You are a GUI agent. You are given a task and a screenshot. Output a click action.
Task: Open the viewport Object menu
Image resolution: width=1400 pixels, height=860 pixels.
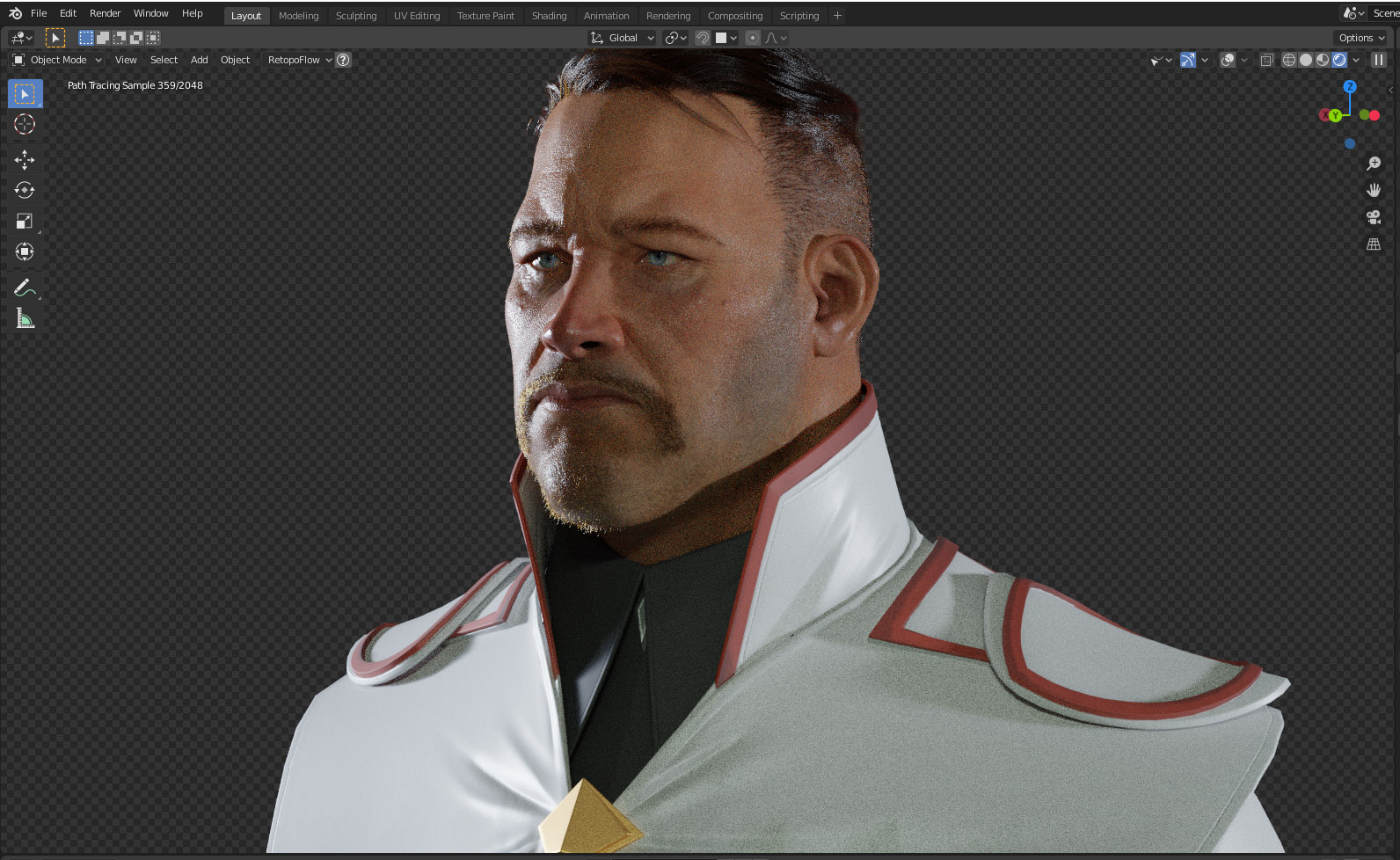pyautogui.click(x=235, y=60)
